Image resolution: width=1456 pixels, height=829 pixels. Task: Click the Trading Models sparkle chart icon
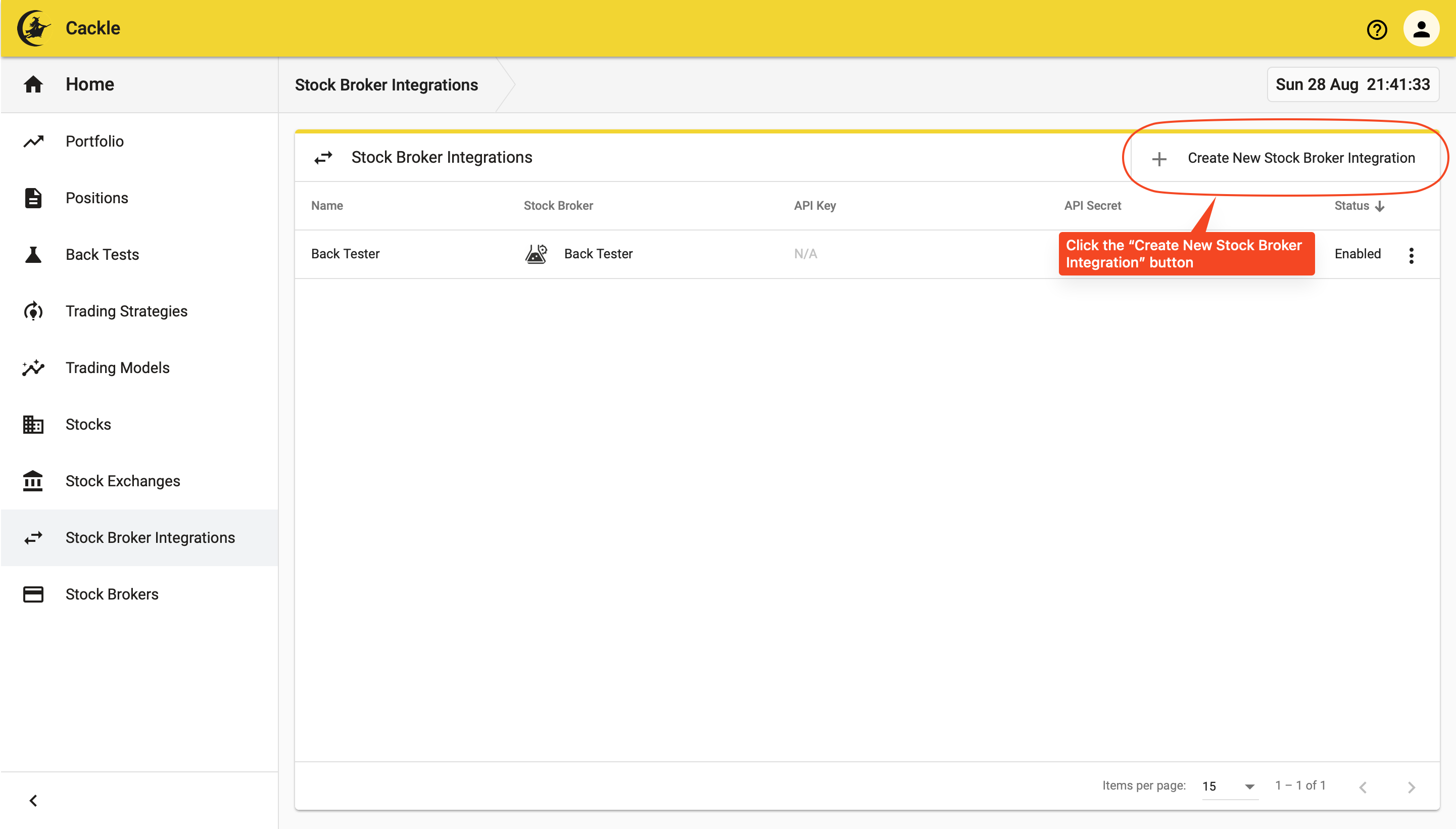33,368
